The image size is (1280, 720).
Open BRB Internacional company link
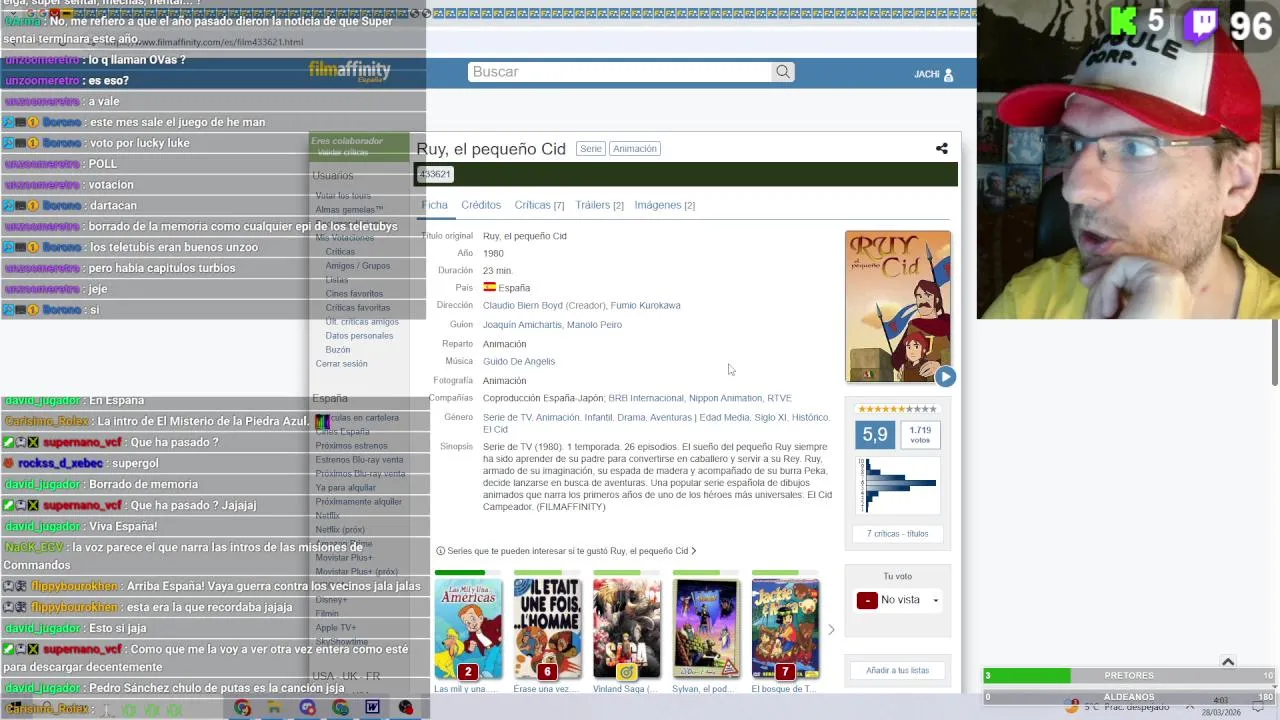(646, 398)
